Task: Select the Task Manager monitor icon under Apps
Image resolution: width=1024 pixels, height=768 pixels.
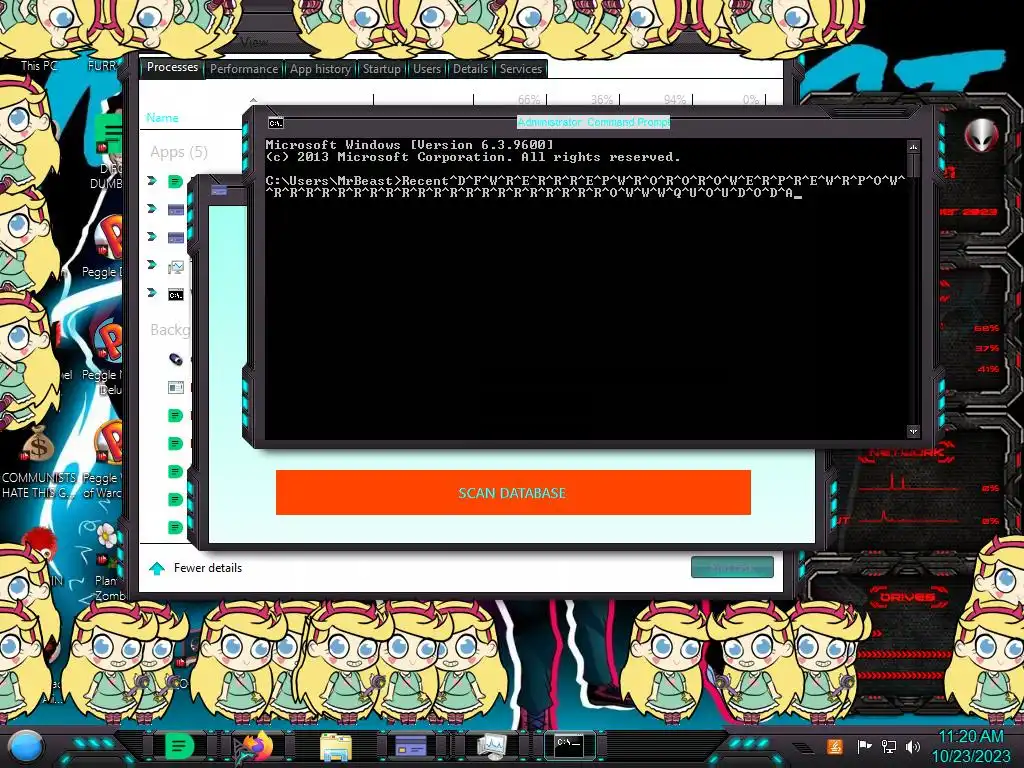Action: point(176,266)
